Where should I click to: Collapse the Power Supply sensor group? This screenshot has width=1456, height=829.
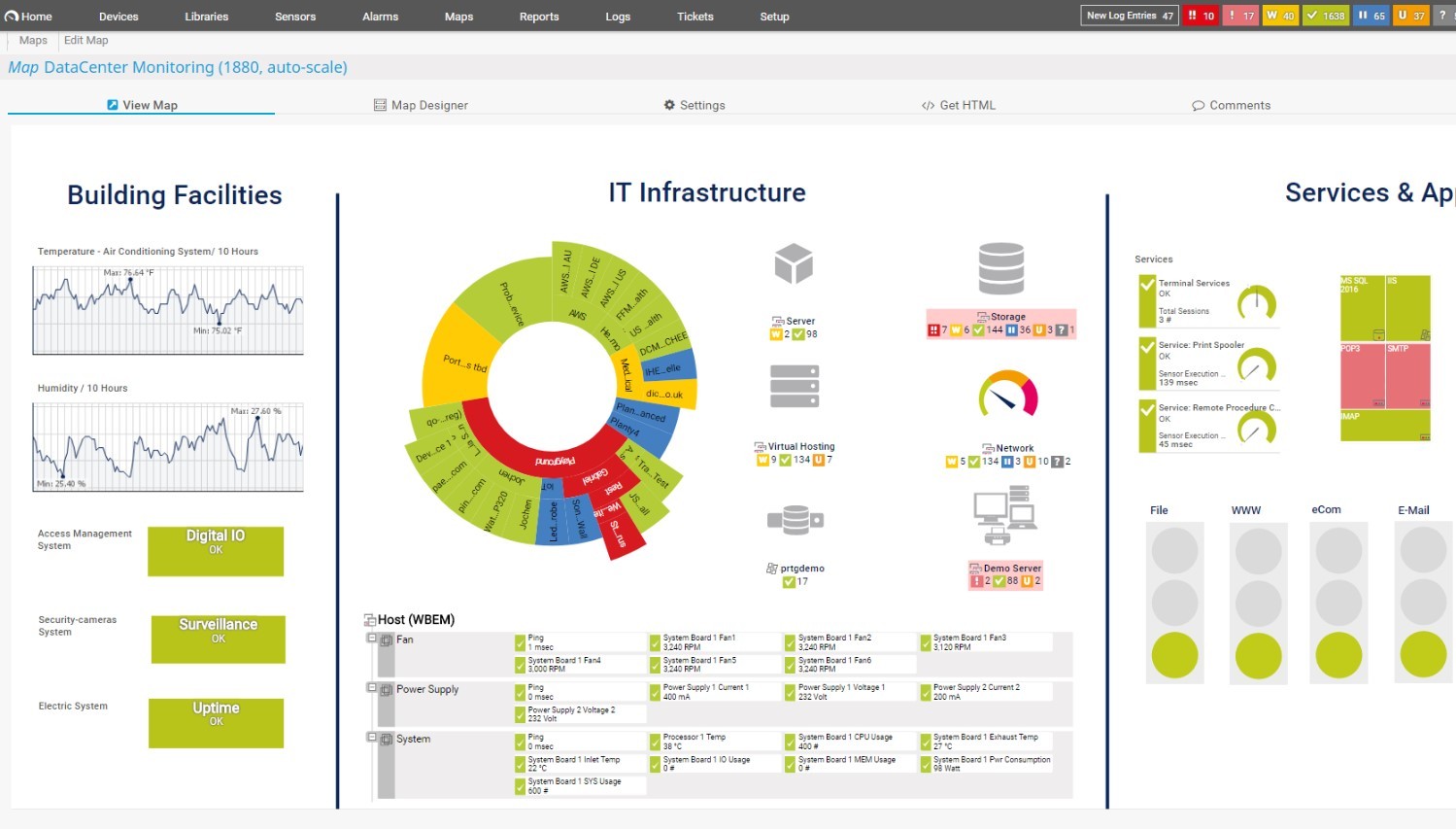click(371, 687)
